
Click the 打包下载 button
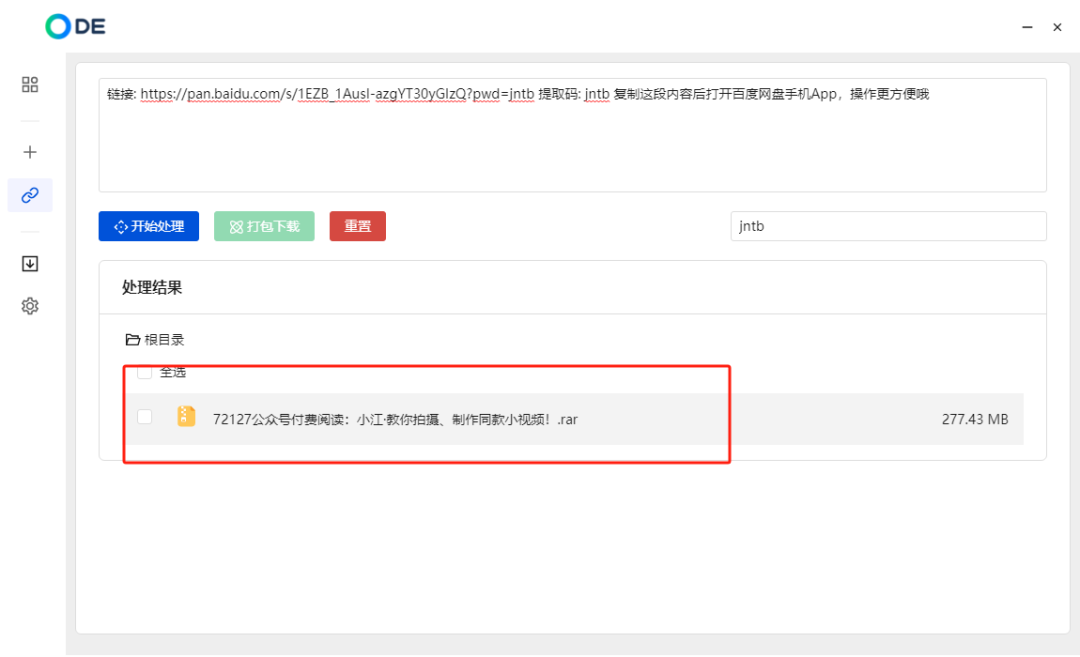pos(264,226)
